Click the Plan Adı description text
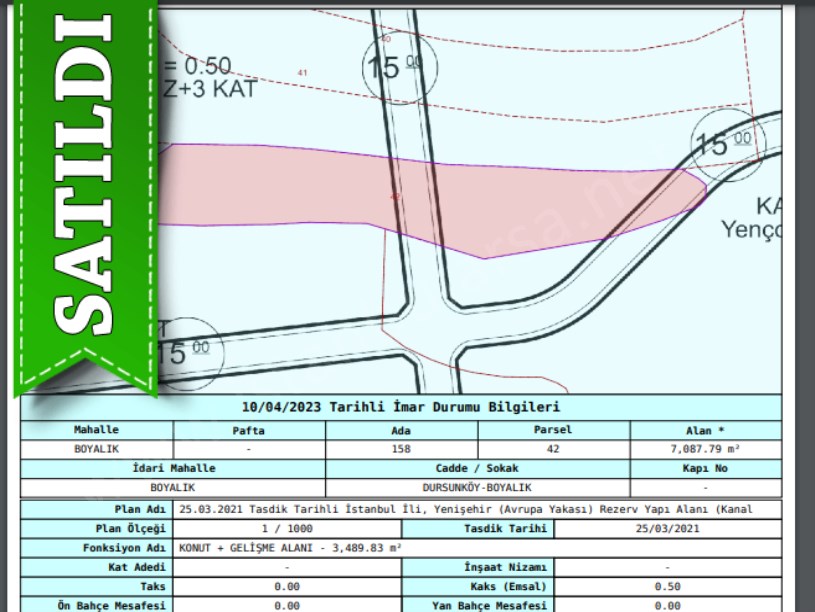 [x=465, y=509]
